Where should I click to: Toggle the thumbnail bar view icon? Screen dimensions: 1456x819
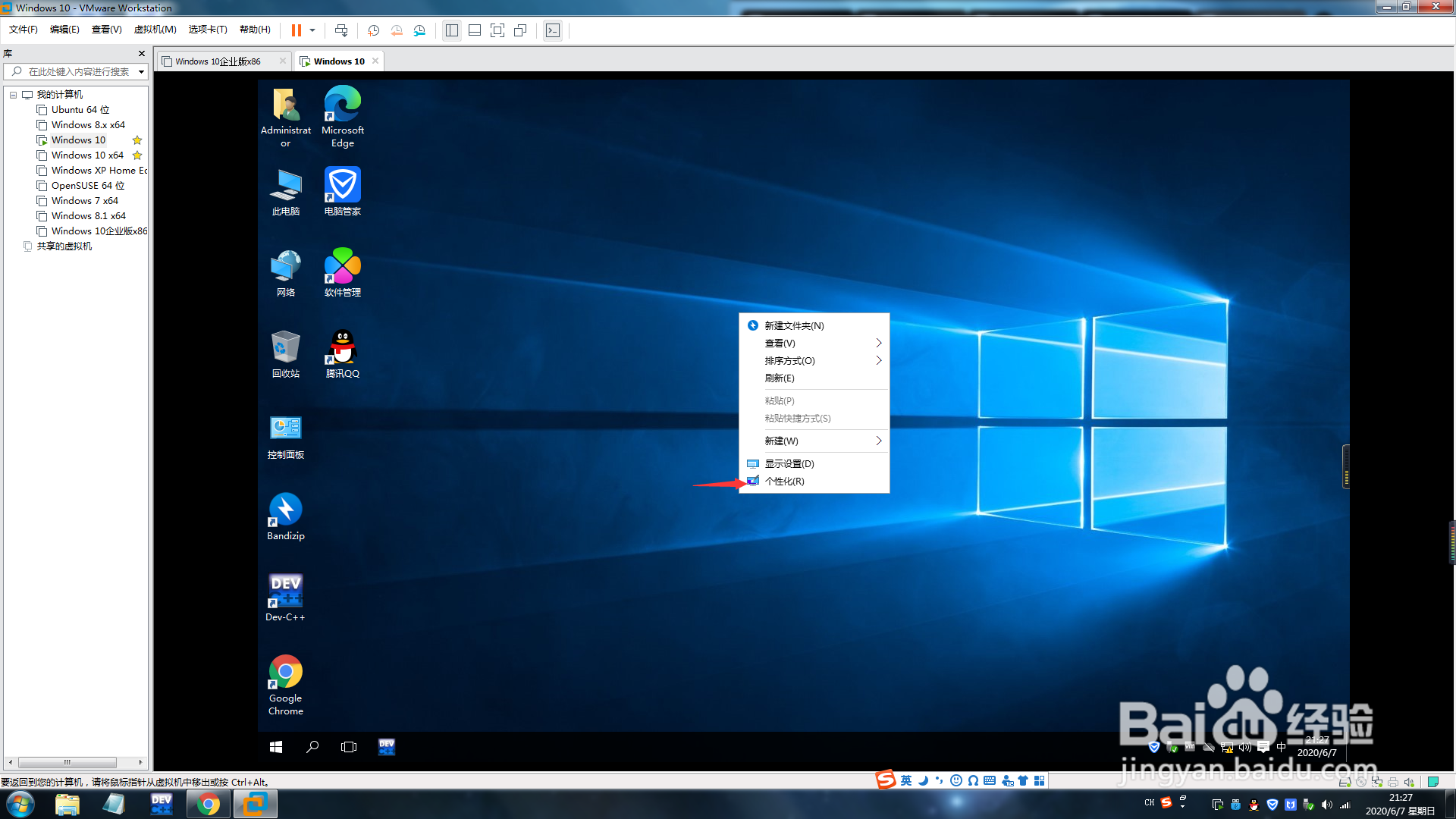click(475, 30)
